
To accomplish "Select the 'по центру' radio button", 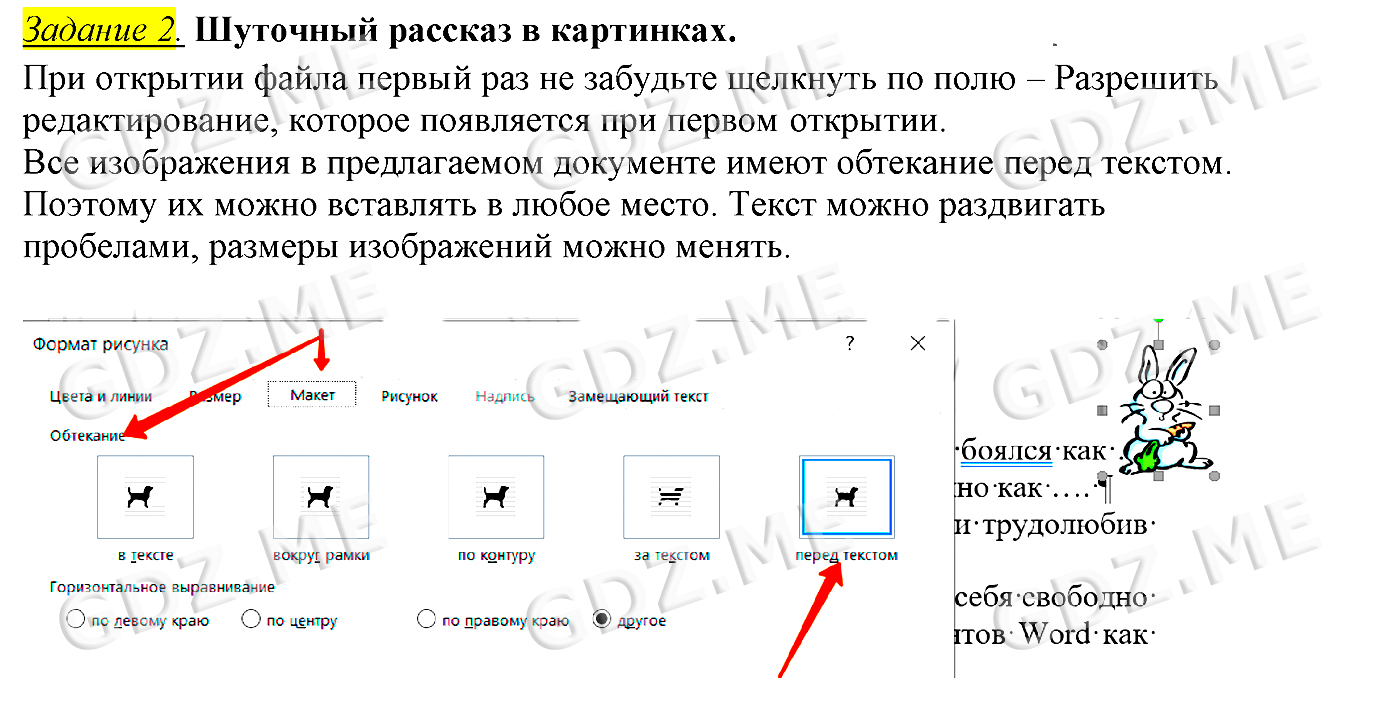I will pyautogui.click(x=251, y=620).
